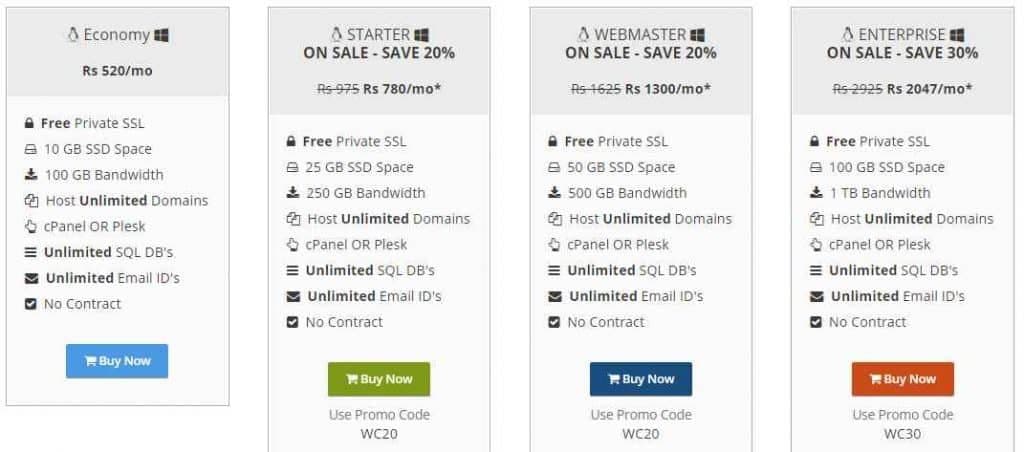Click the download icon beside 250 GB Bandwidth
1024x452 pixels.
pyautogui.click(x=293, y=193)
